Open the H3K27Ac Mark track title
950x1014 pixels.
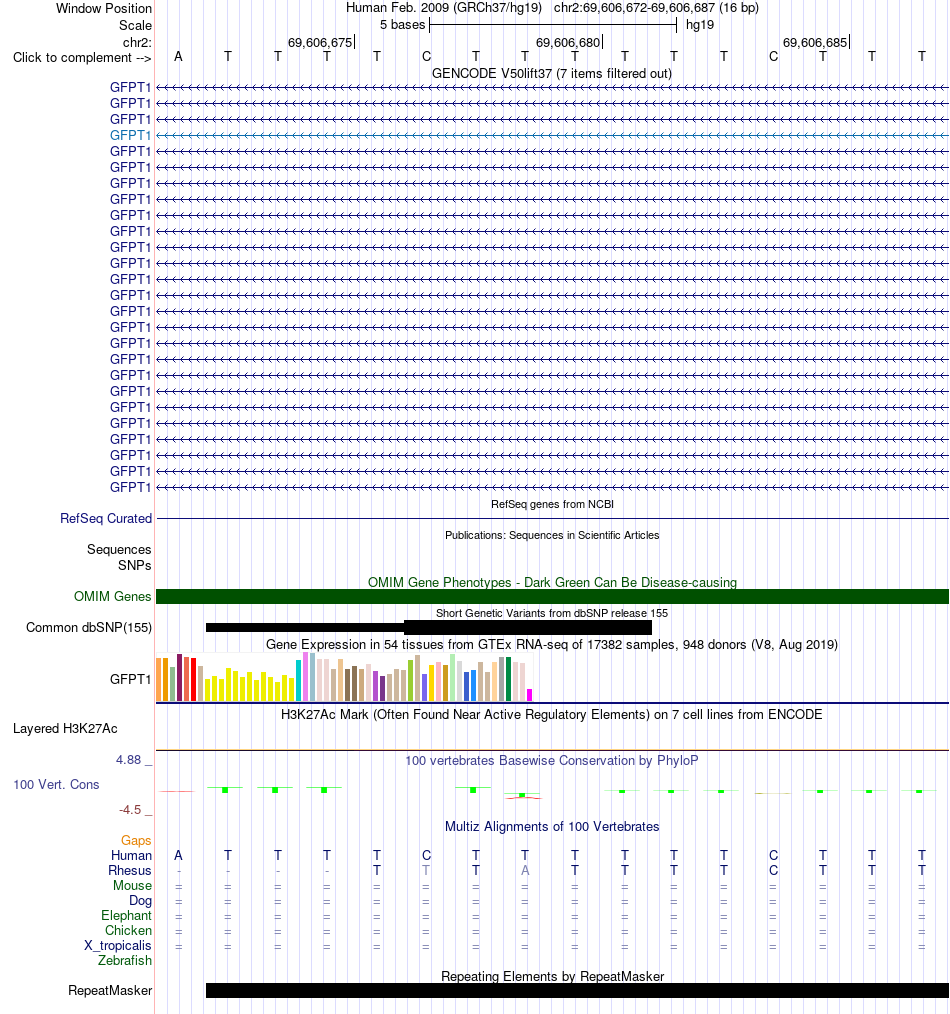pos(552,714)
